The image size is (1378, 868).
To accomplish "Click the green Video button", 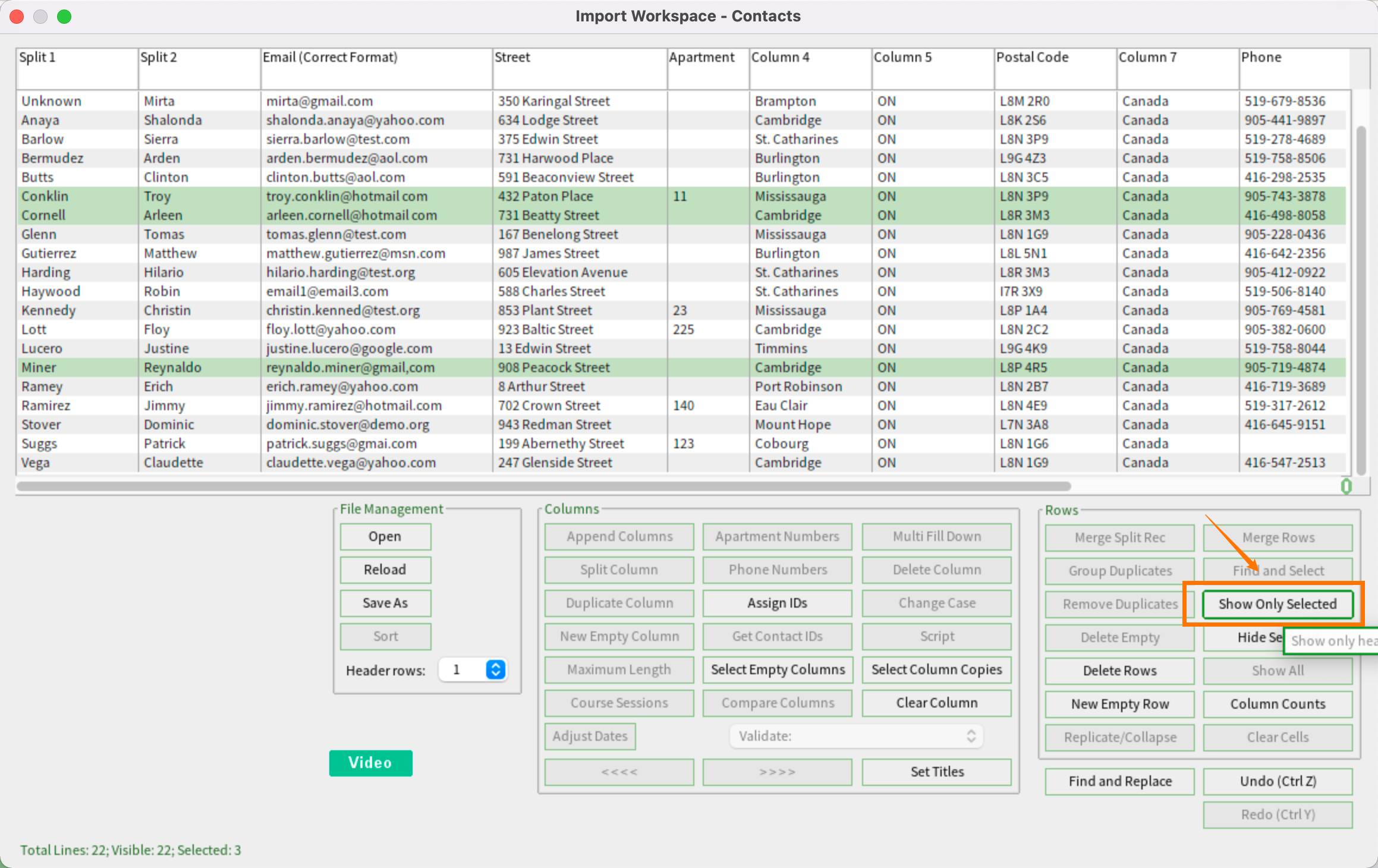I will pos(370,763).
